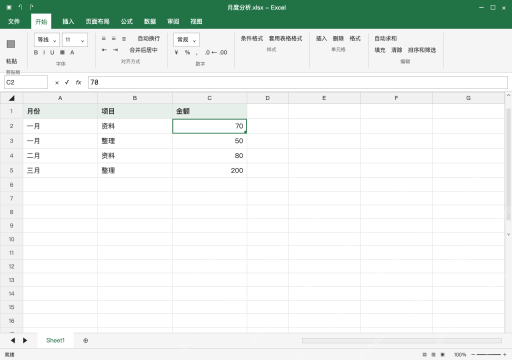Open 格式 cell format menu

[x=355, y=39]
